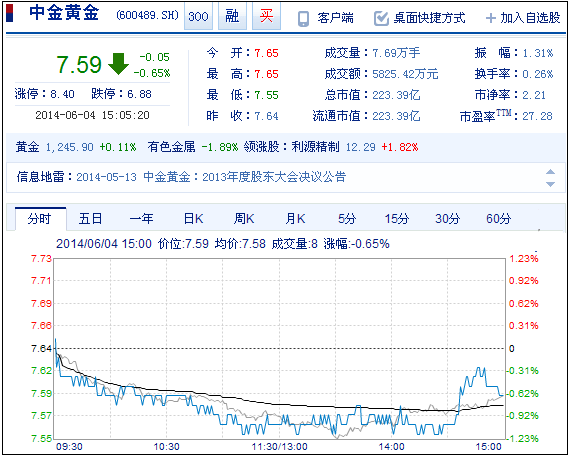569x457 pixels.
Task: Click the 7.73 price axis label
Action: coord(41,259)
